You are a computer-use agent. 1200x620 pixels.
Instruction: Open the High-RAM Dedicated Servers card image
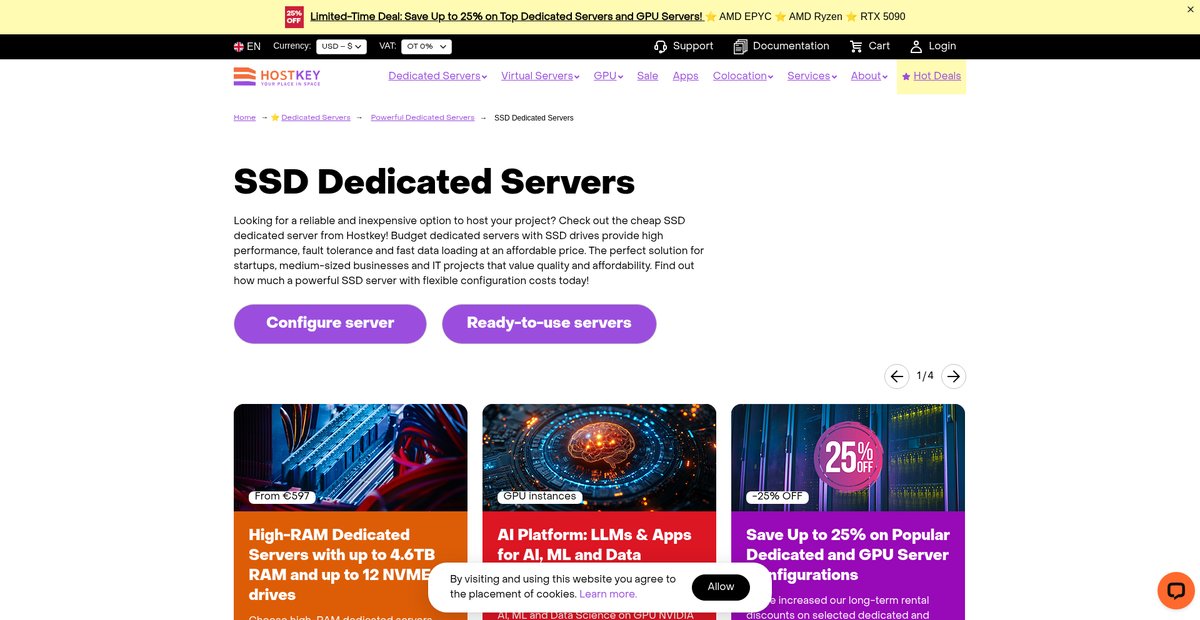[x=351, y=458]
